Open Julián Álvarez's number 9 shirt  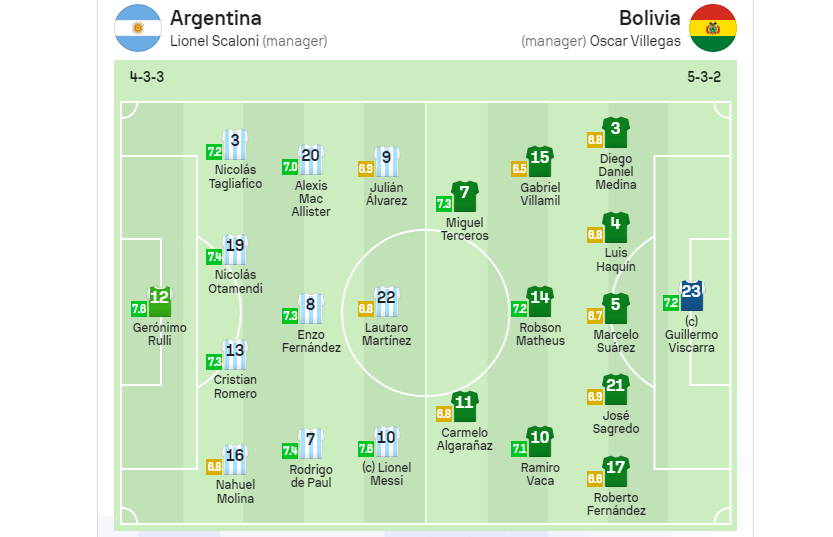click(x=386, y=161)
